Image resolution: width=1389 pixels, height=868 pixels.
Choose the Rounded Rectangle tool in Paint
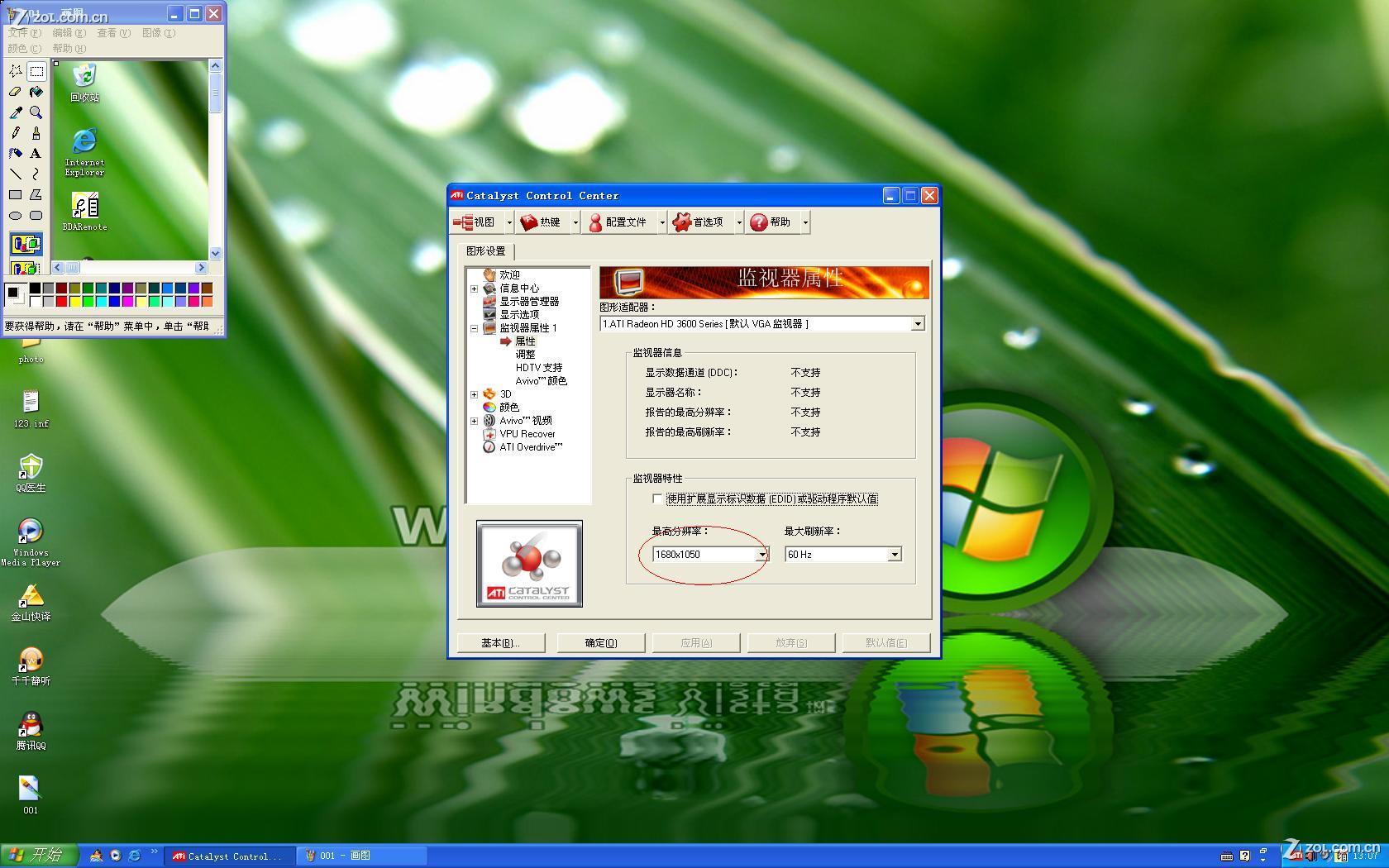pyautogui.click(x=36, y=216)
